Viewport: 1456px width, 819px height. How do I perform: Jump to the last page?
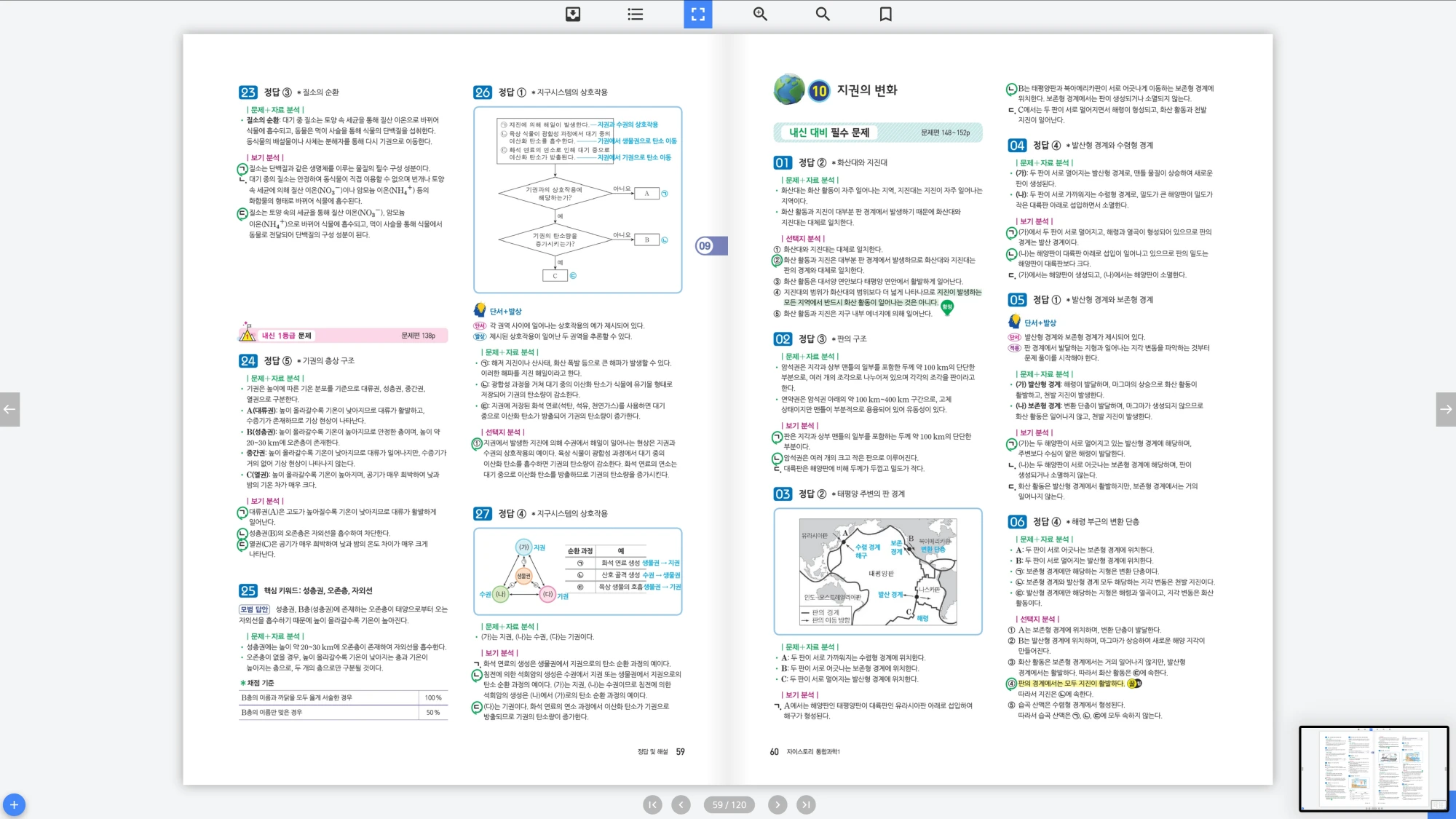805,804
